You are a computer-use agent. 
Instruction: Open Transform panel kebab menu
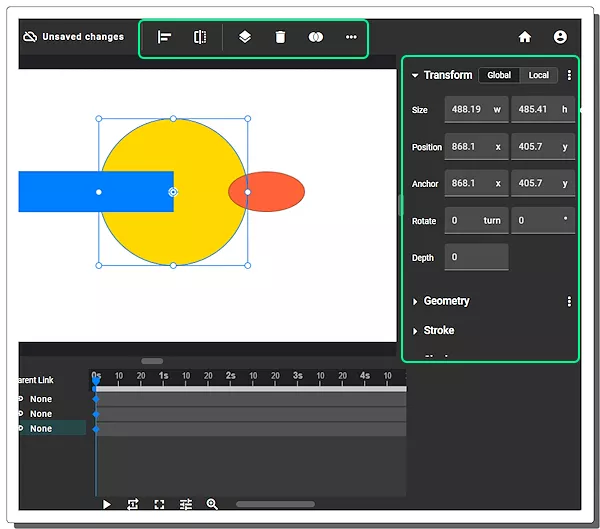coord(569,75)
